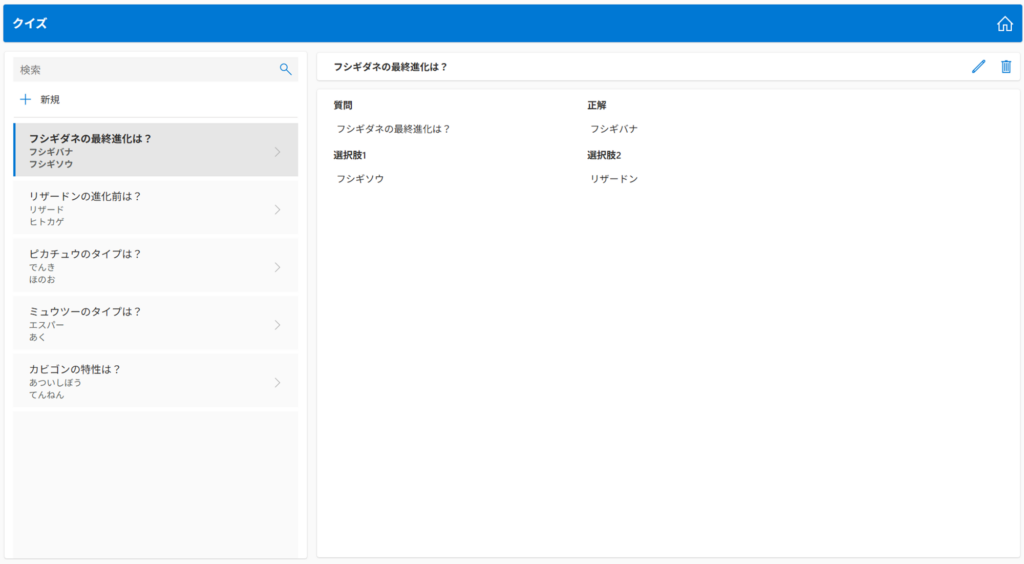Select list item カビゴンの特性は？

pyautogui.click(x=155, y=381)
